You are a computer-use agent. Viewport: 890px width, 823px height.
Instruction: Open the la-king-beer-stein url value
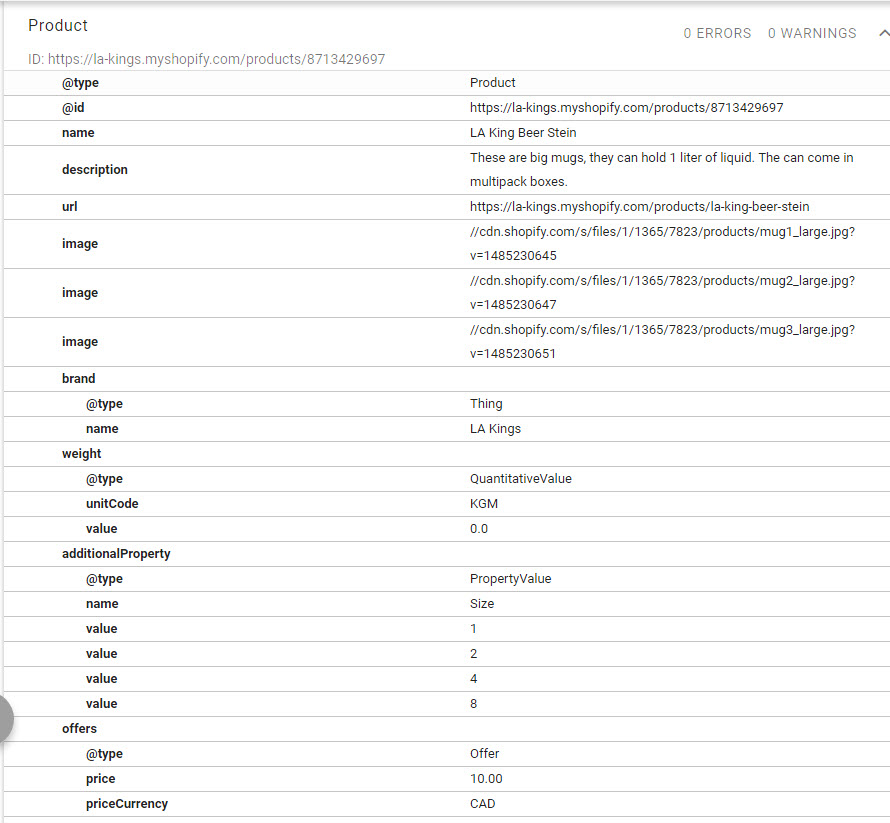[x=639, y=207]
